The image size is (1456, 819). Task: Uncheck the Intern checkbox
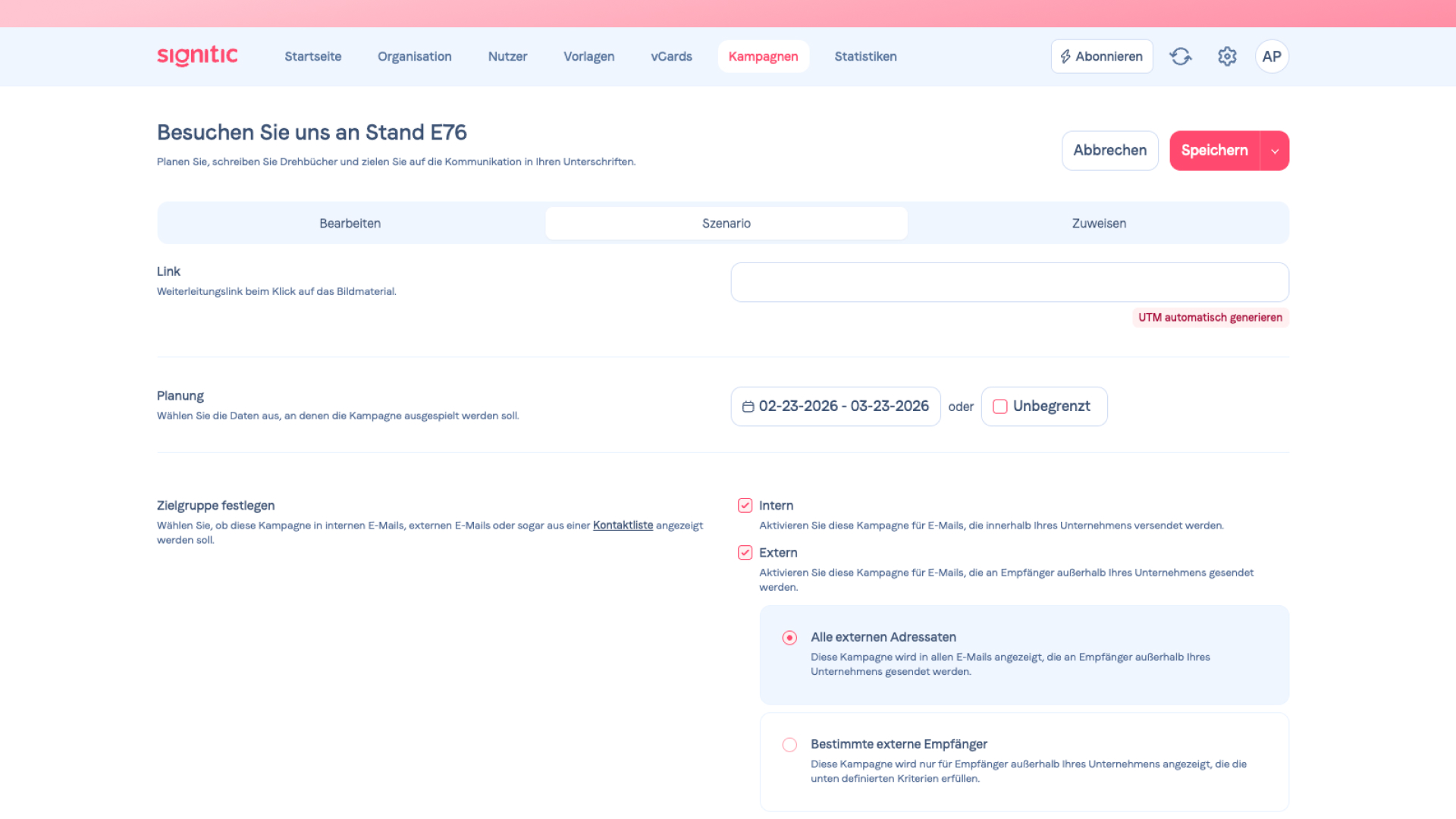745,505
